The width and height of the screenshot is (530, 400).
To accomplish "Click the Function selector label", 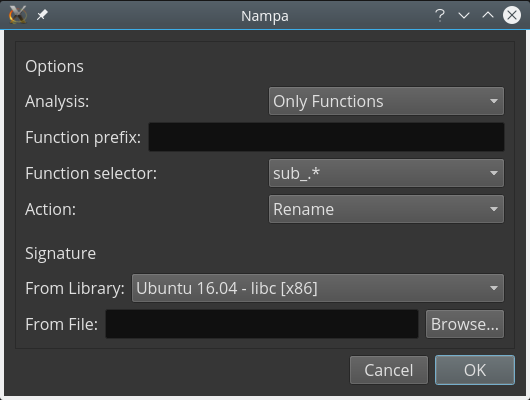I will click(91, 173).
